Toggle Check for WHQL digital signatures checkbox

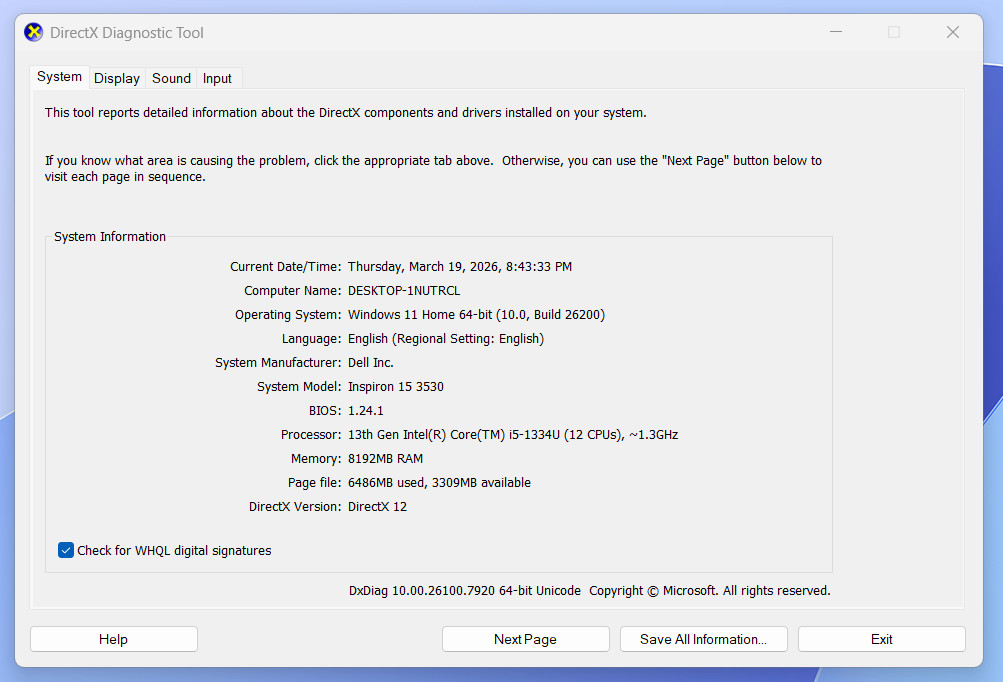coord(66,550)
